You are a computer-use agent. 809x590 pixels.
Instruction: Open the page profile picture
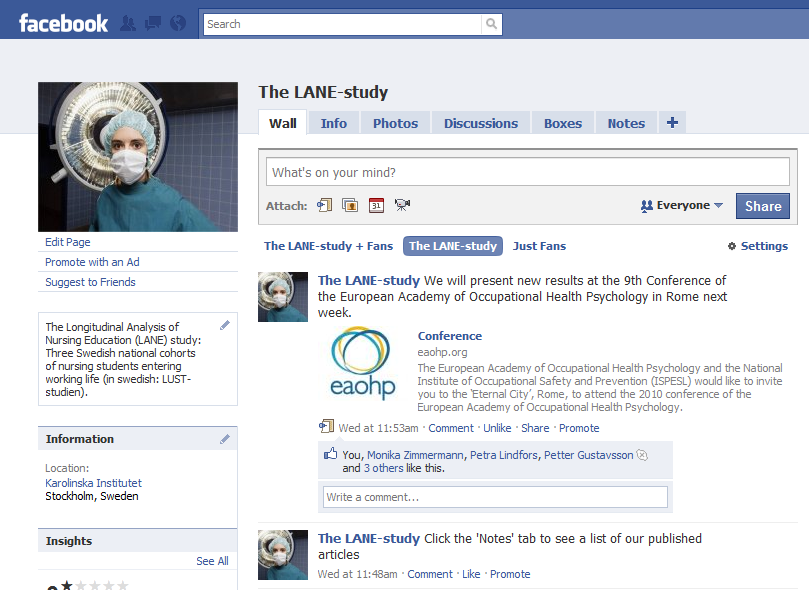pyautogui.click(x=138, y=157)
